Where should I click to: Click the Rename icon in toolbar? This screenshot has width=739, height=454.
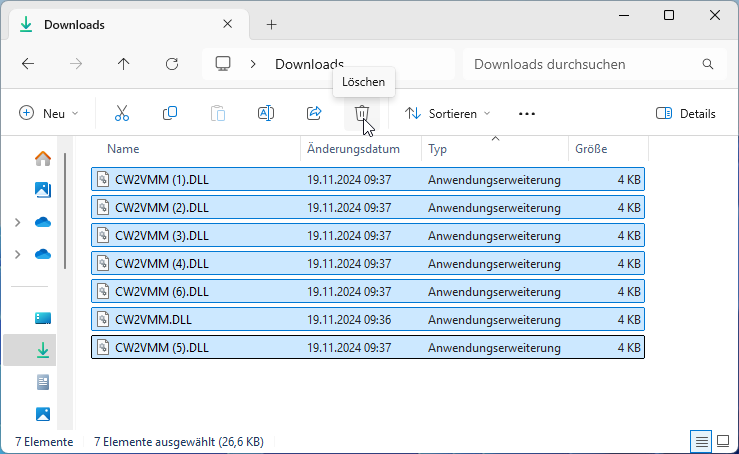click(266, 114)
